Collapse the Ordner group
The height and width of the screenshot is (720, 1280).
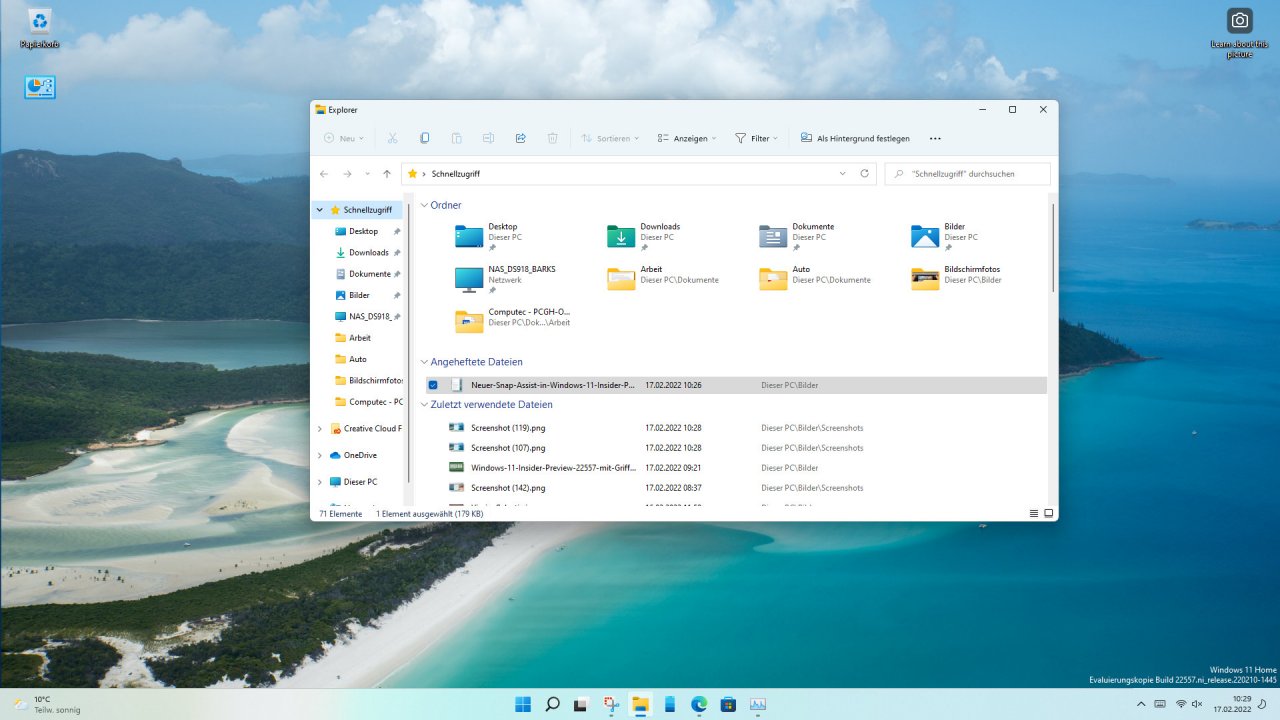point(423,205)
